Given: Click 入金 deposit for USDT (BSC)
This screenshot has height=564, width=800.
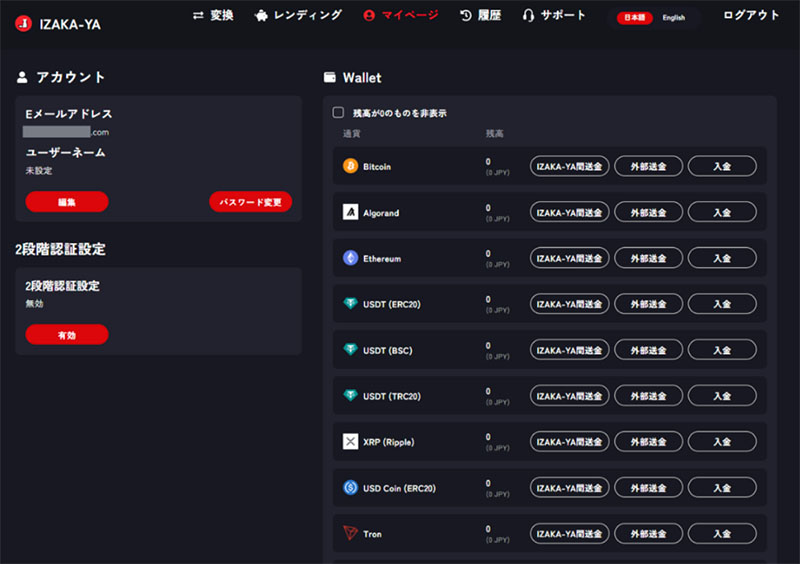Looking at the screenshot, I should click(722, 350).
